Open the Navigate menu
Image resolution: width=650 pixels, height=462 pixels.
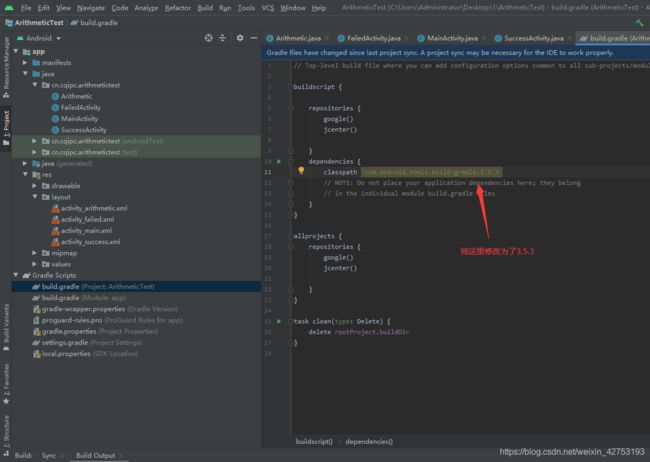90,8
